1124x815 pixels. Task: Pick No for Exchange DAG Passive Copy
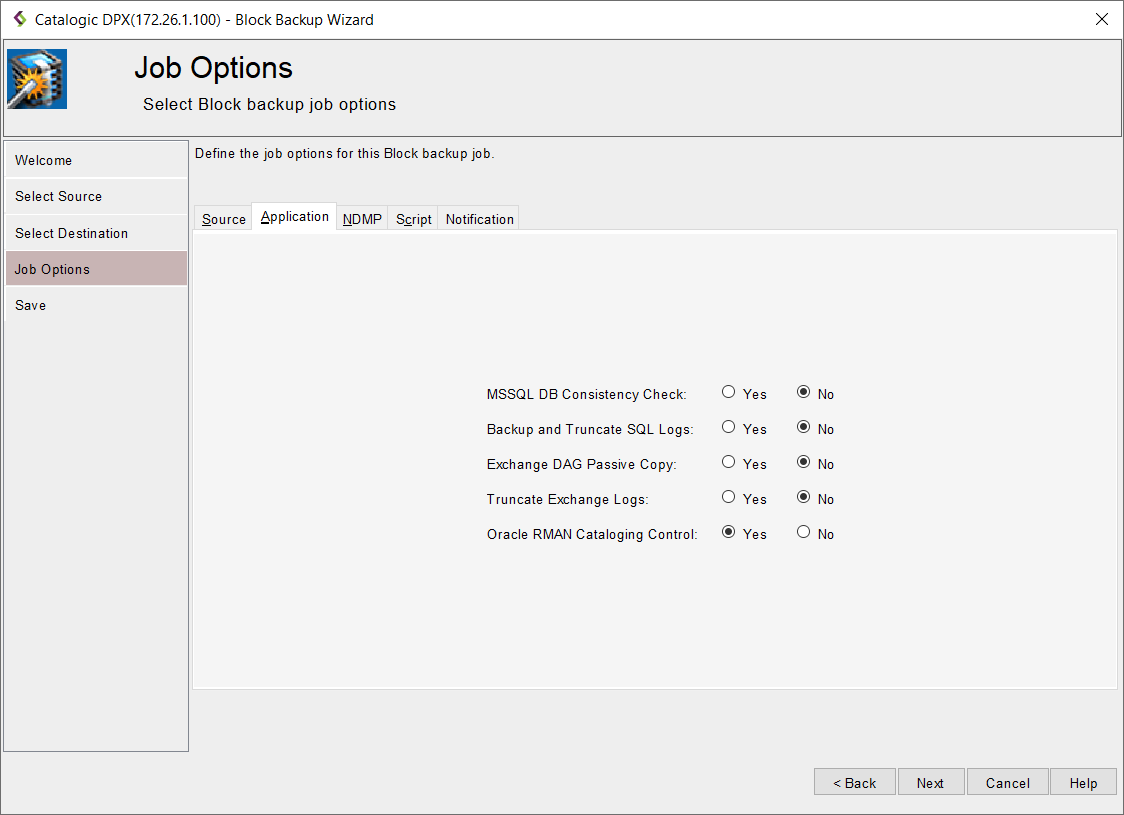pos(804,463)
